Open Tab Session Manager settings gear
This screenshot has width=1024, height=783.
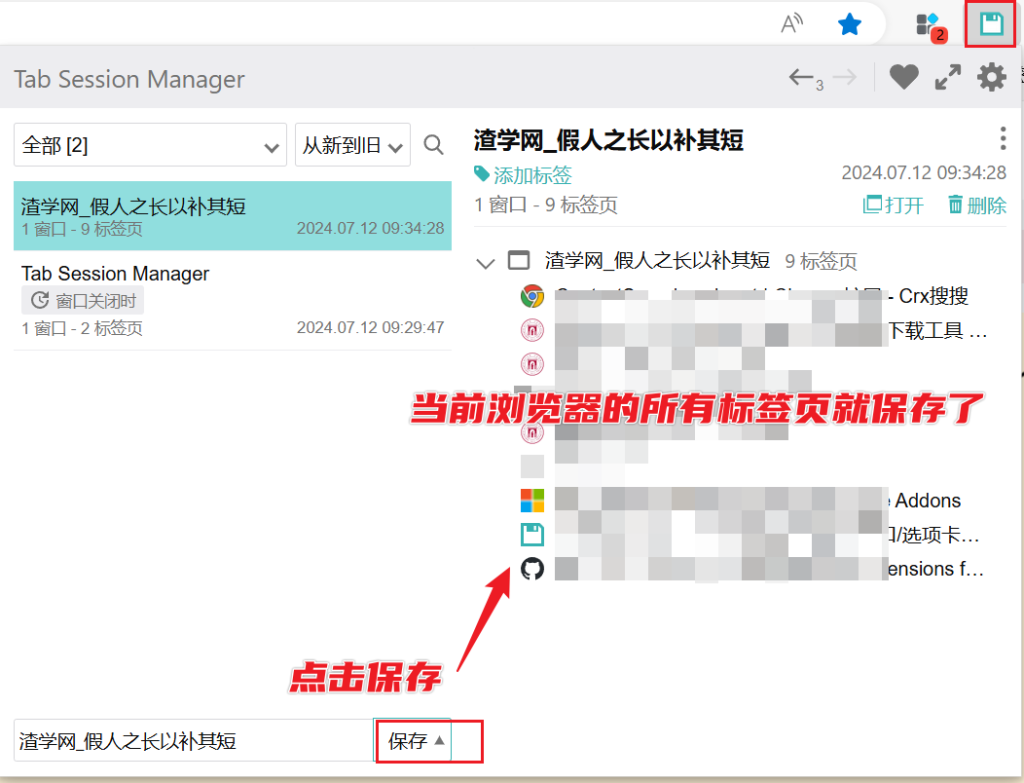coord(991,76)
